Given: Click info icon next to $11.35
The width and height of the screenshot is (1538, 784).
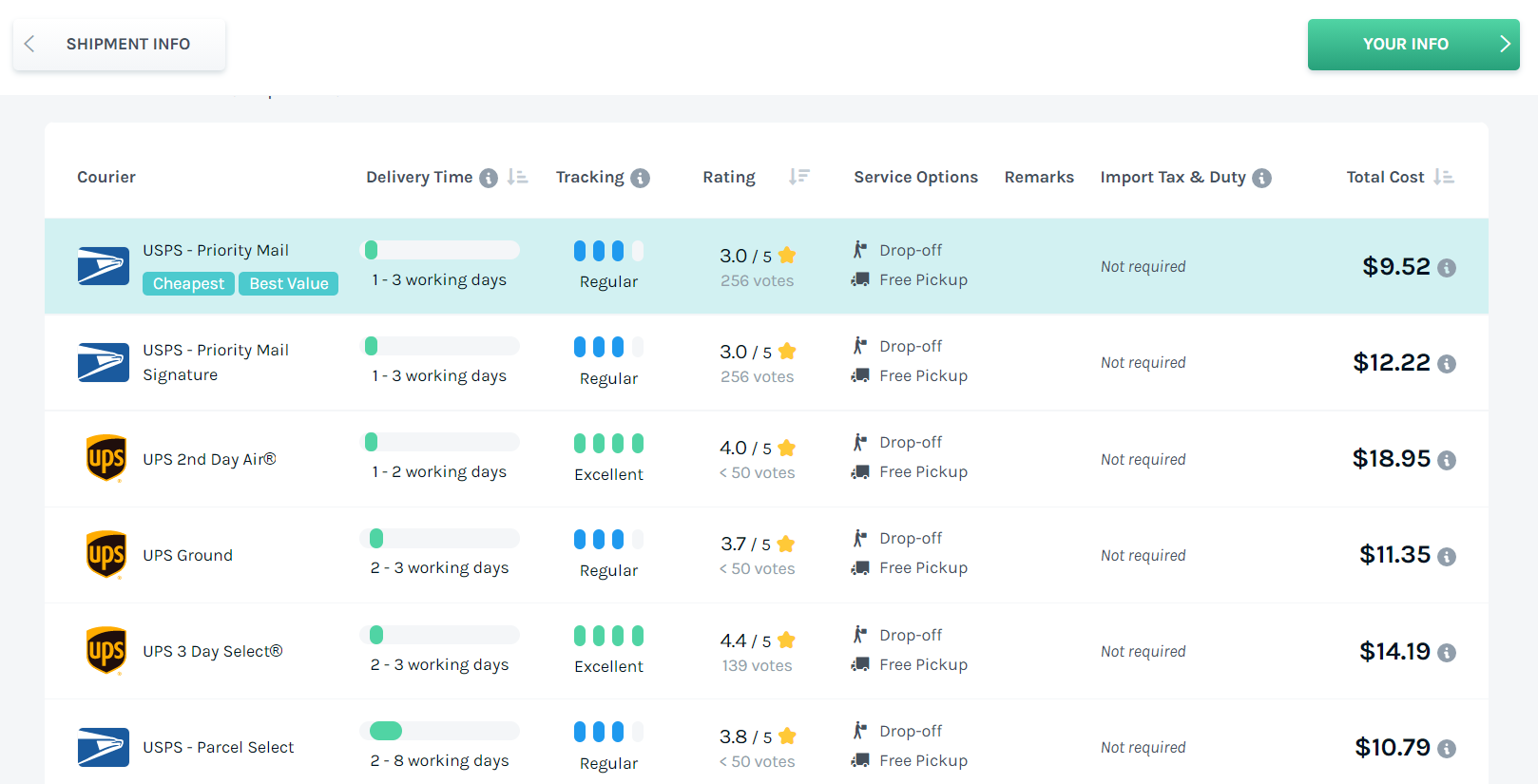Looking at the screenshot, I should point(1447,556).
